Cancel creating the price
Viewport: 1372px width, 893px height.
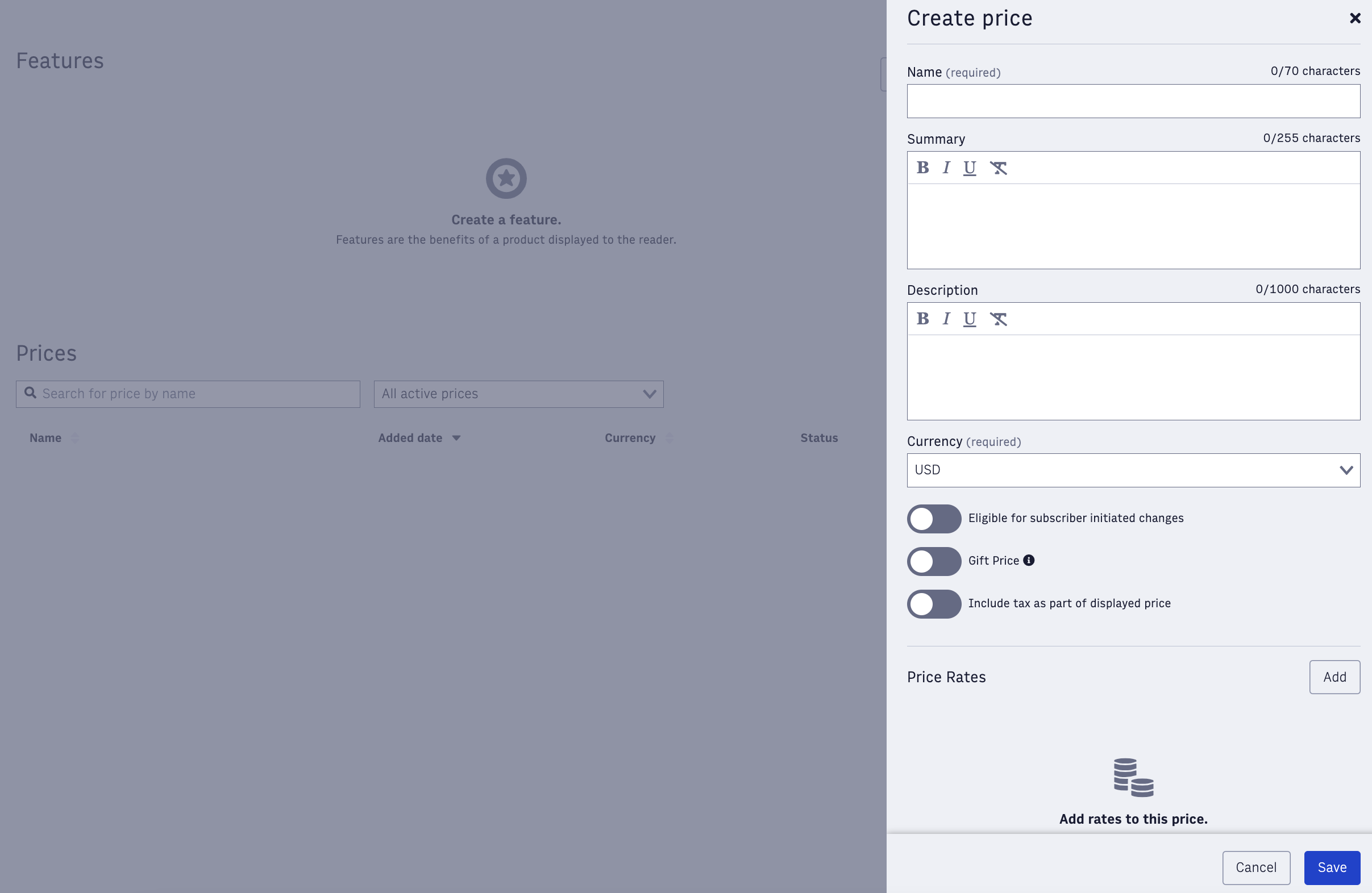(1256, 867)
